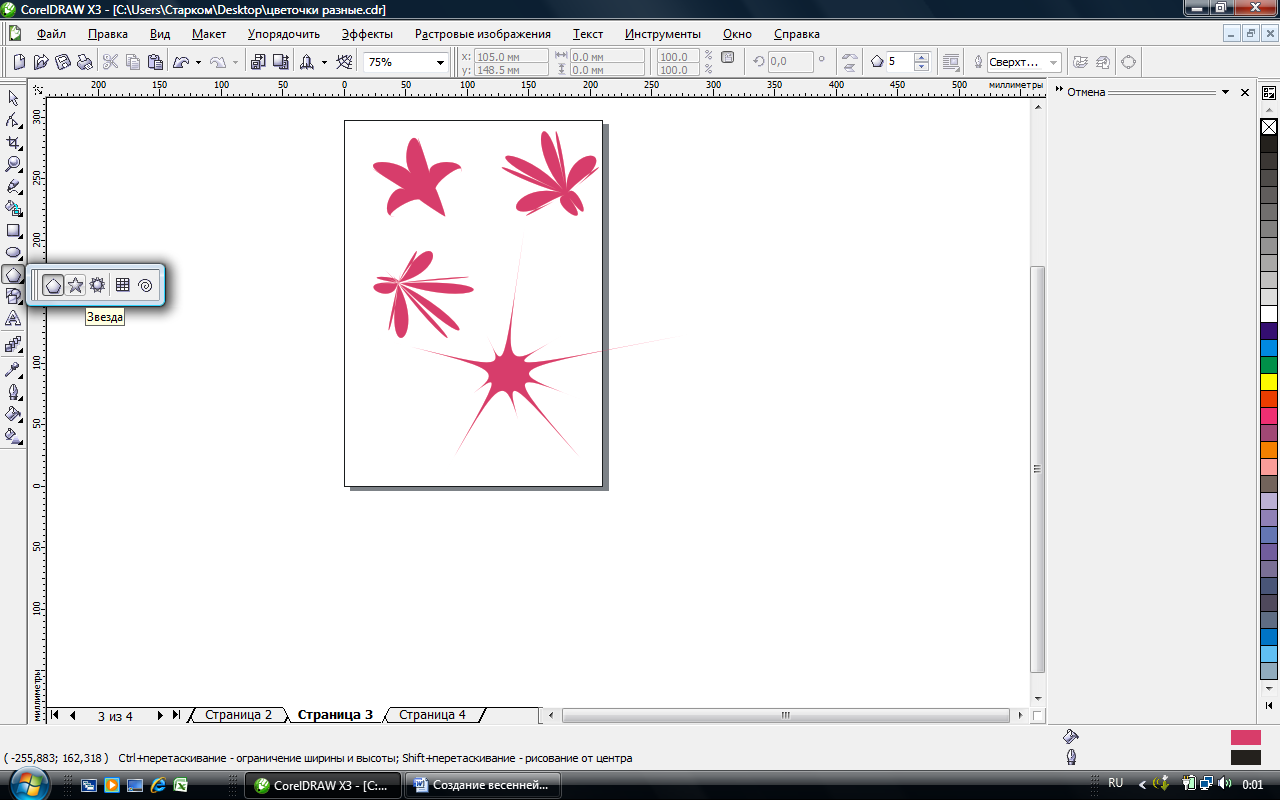
Task: Increase polygon points with up stepper
Action: tap(921, 57)
